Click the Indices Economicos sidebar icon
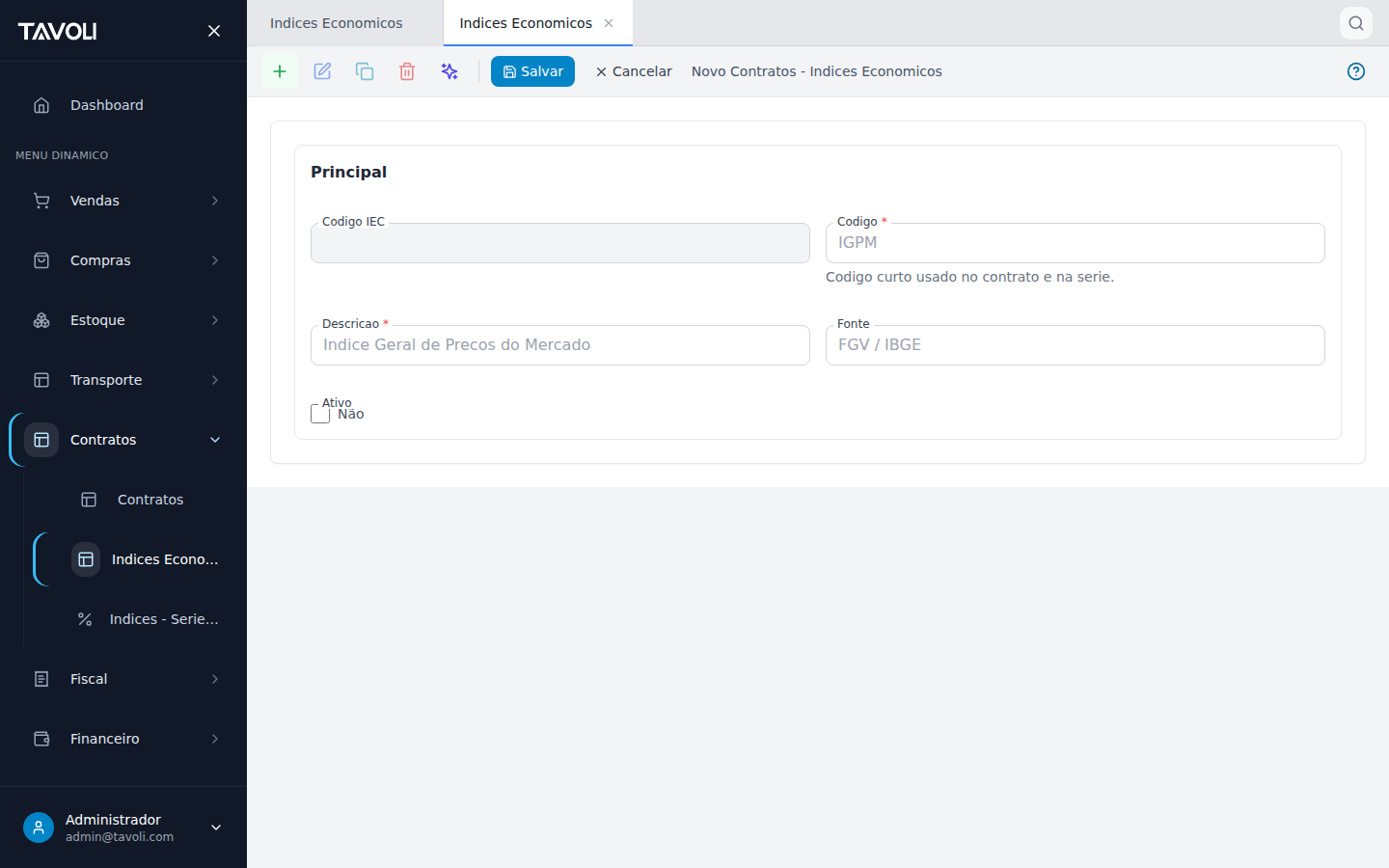This screenshot has height=868, width=1389. point(86,559)
